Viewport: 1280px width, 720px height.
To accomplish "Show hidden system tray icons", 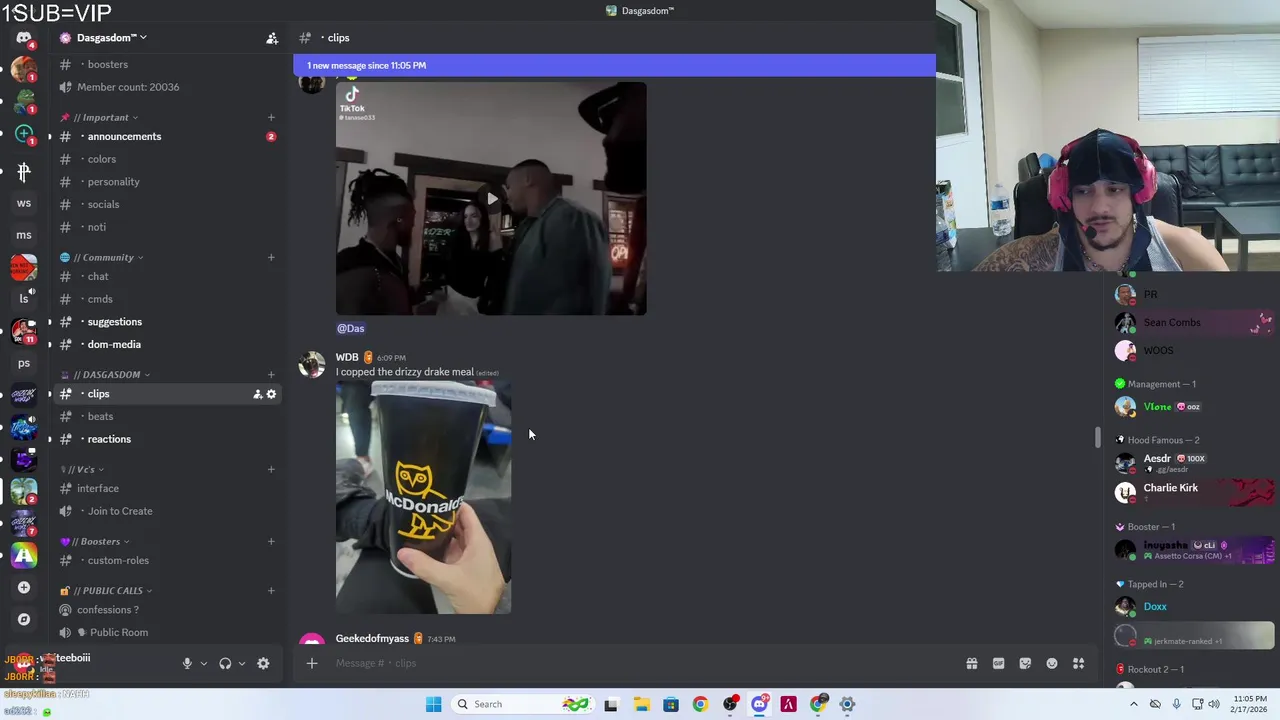I will click(x=1134, y=704).
